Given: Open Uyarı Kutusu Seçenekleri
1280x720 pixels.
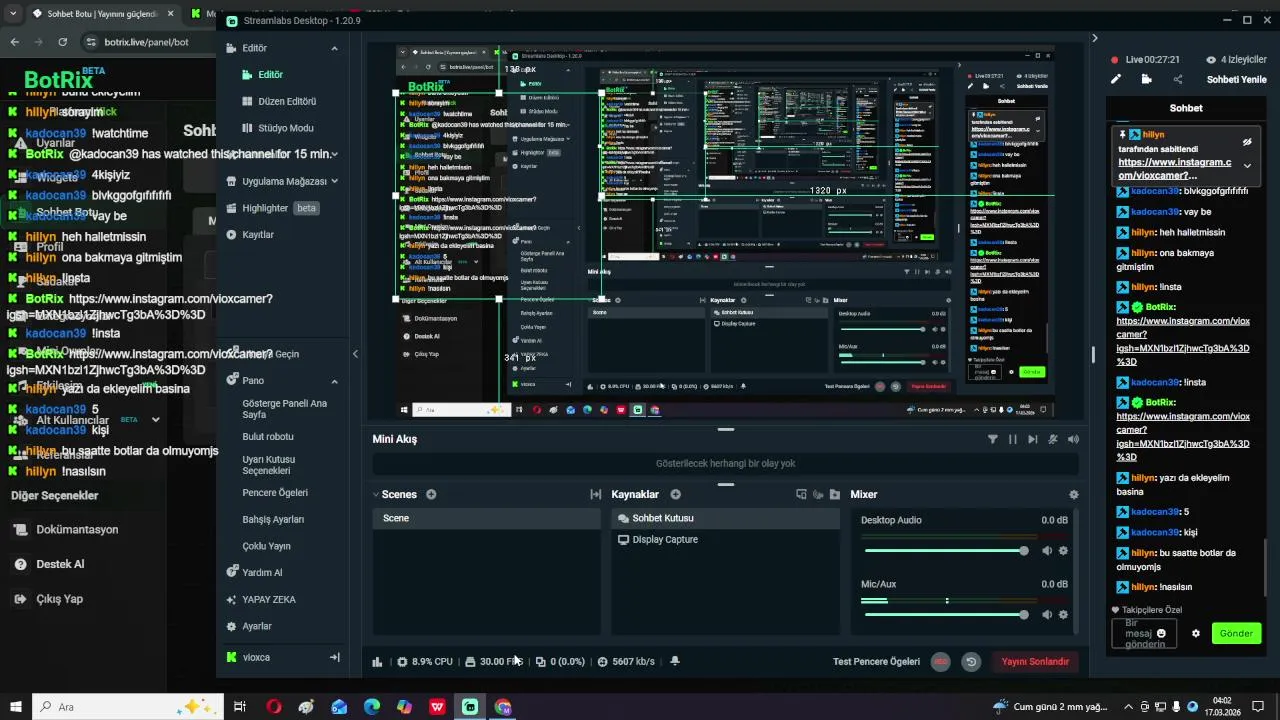Looking at the screenshot, I should coord(268,465).
